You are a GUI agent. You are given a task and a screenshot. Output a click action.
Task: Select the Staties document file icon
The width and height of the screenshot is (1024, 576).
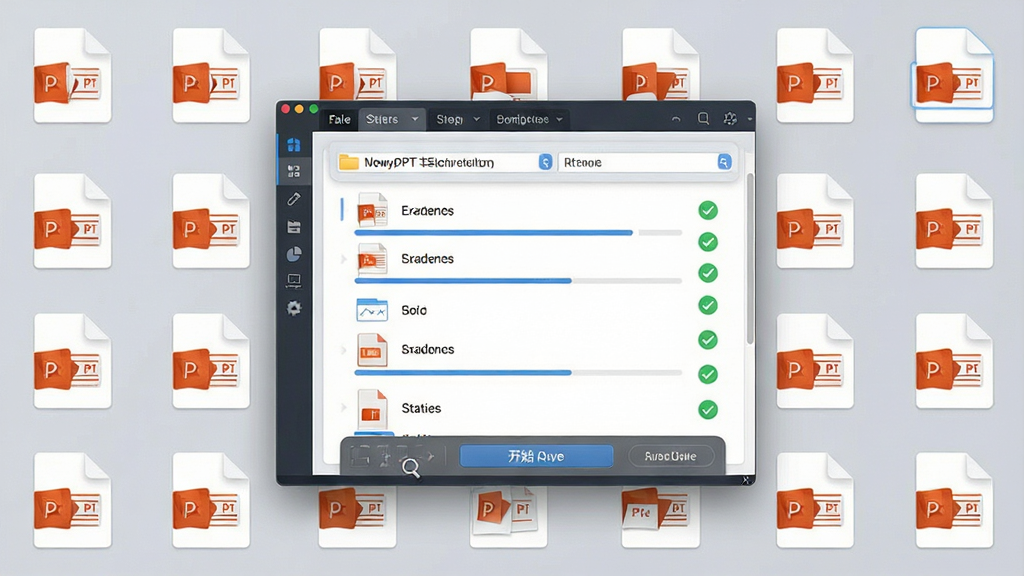tap(372, 409)
